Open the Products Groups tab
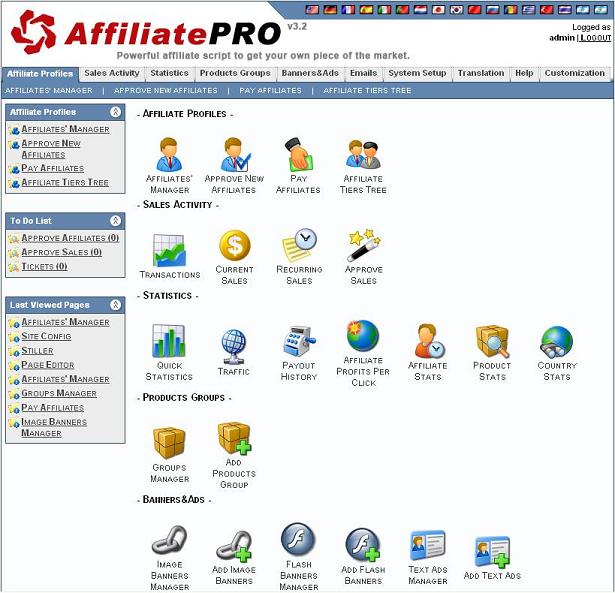 tap(235, 73)
